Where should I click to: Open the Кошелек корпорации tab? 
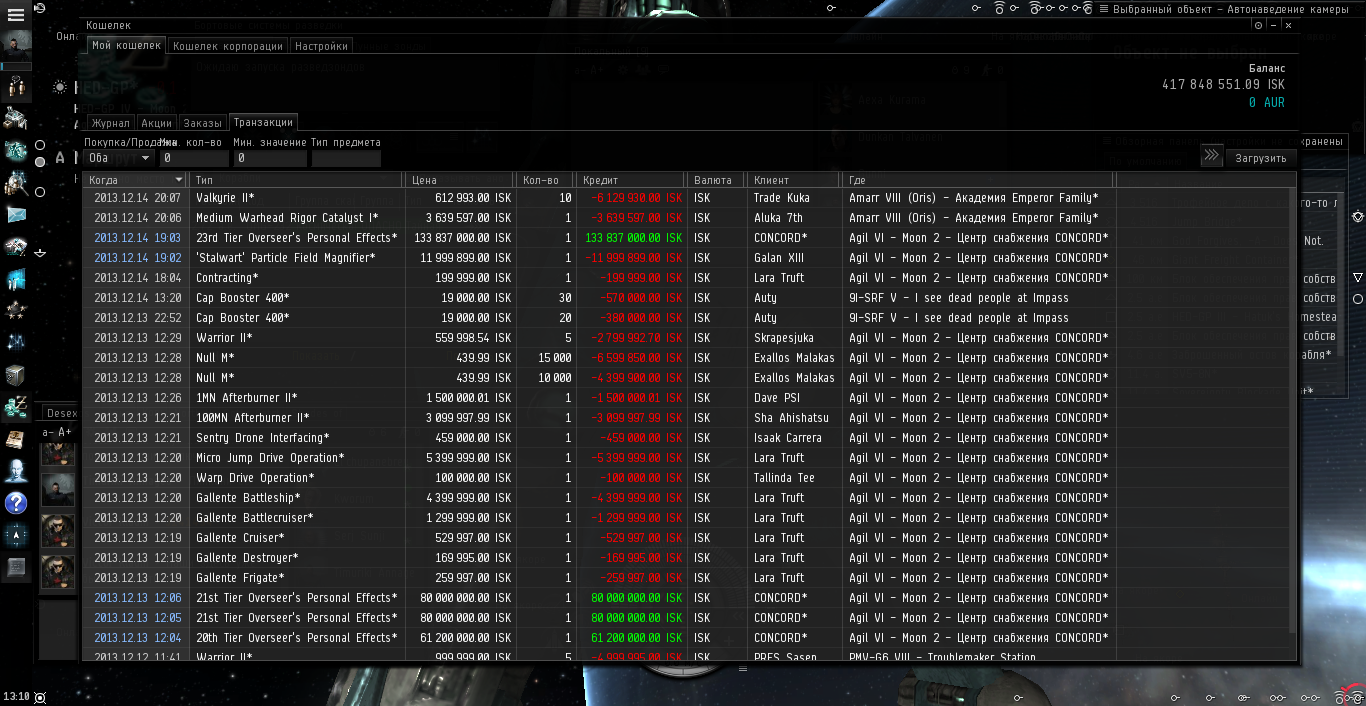228,46
